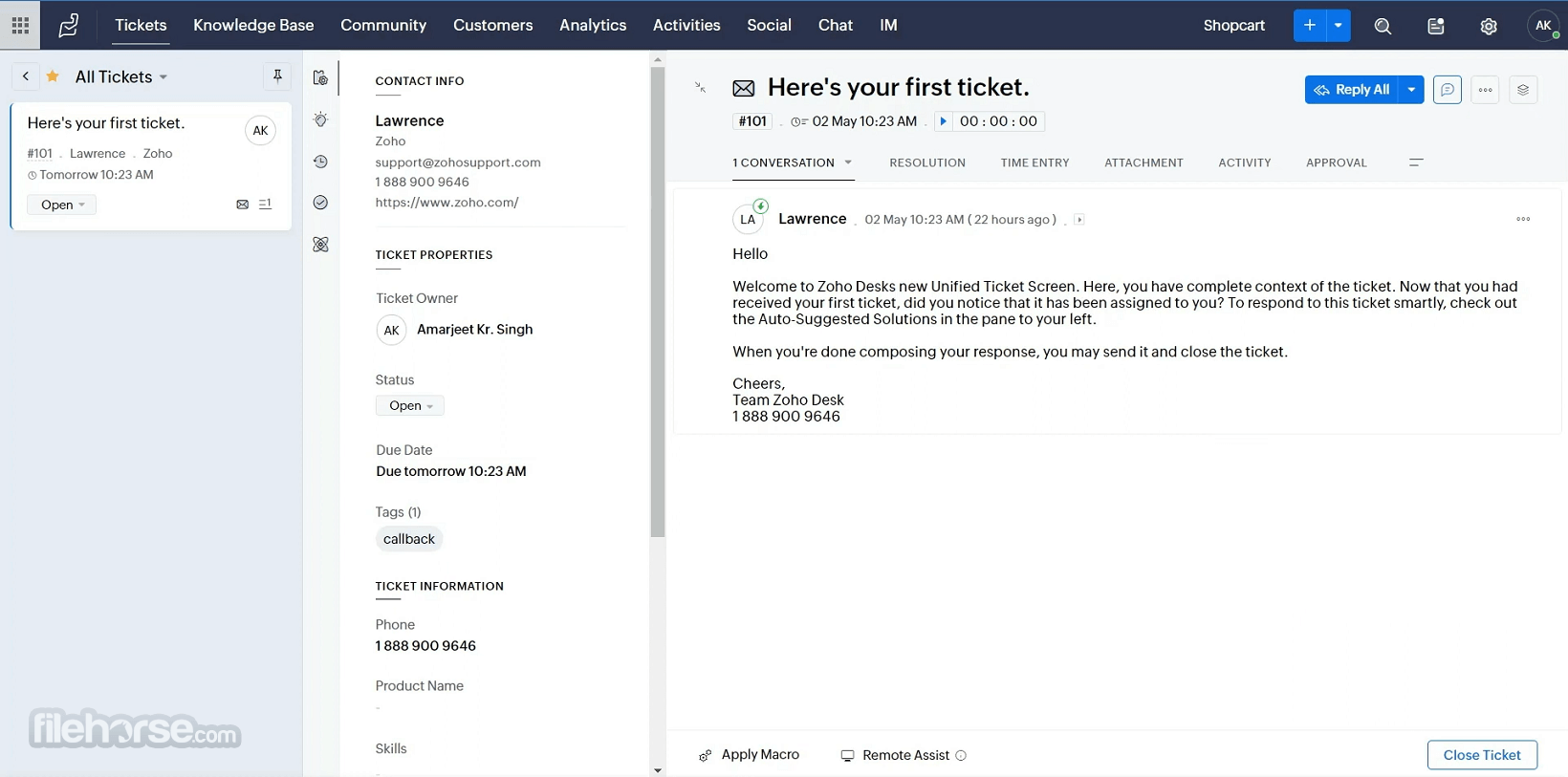
Task: Open the apps grid launcher
Action: click(x=20, y=25)
